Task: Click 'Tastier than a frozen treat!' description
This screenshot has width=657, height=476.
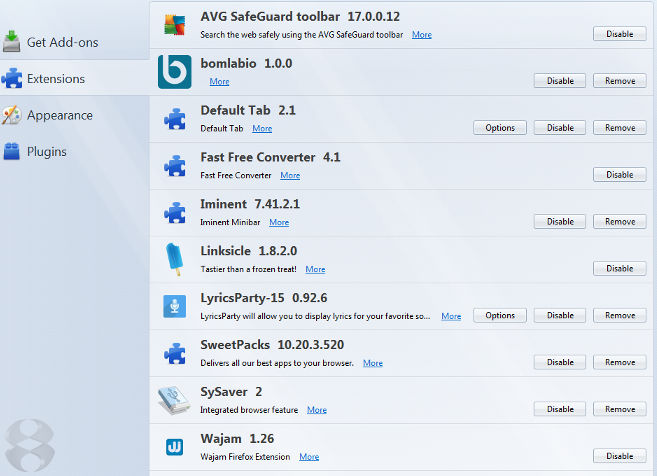Action: [x=248, y=269]
